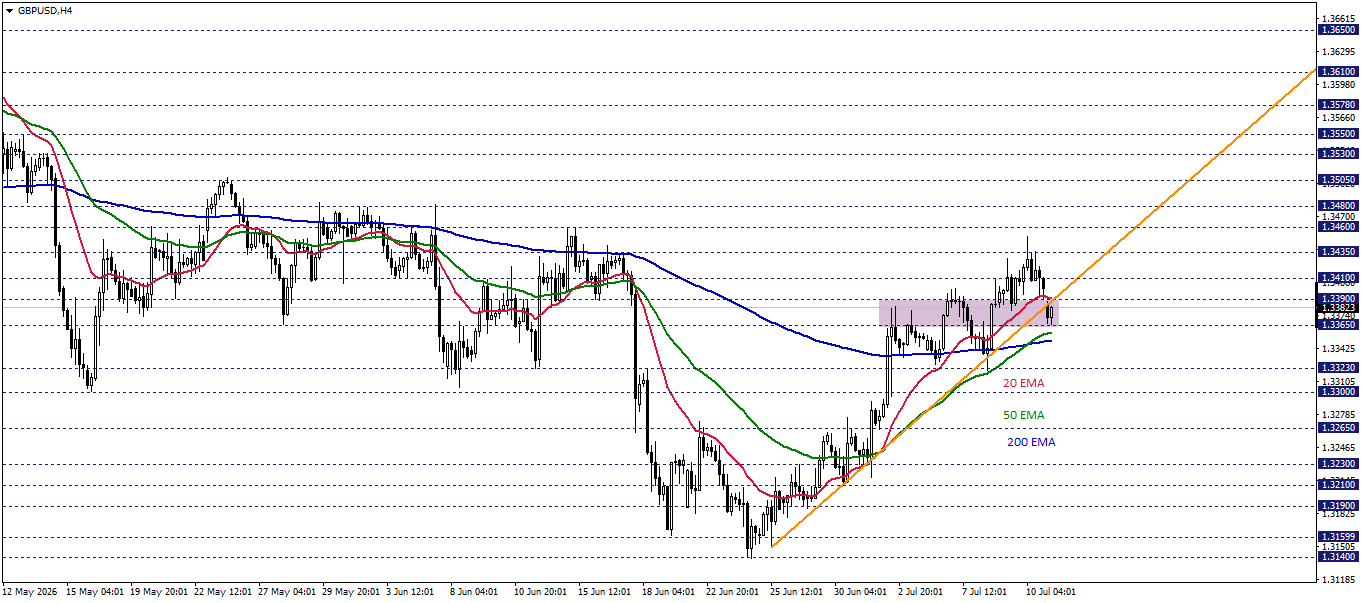Click the 1.32300 level price label
The height and width of the screenshot is (603, 1362).
1338,464
